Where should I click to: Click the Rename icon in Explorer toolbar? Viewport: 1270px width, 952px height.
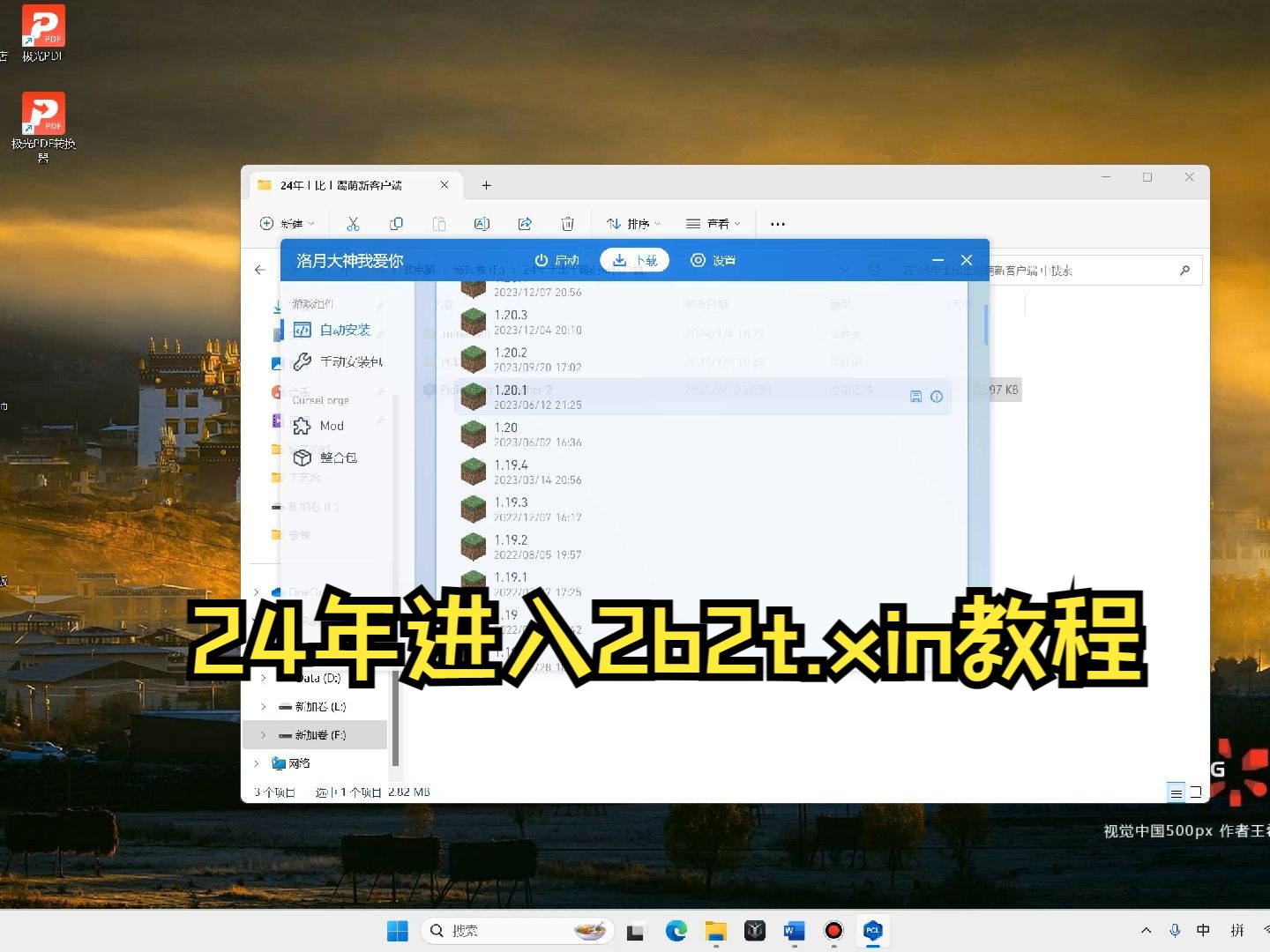click(x=482, y=224)
